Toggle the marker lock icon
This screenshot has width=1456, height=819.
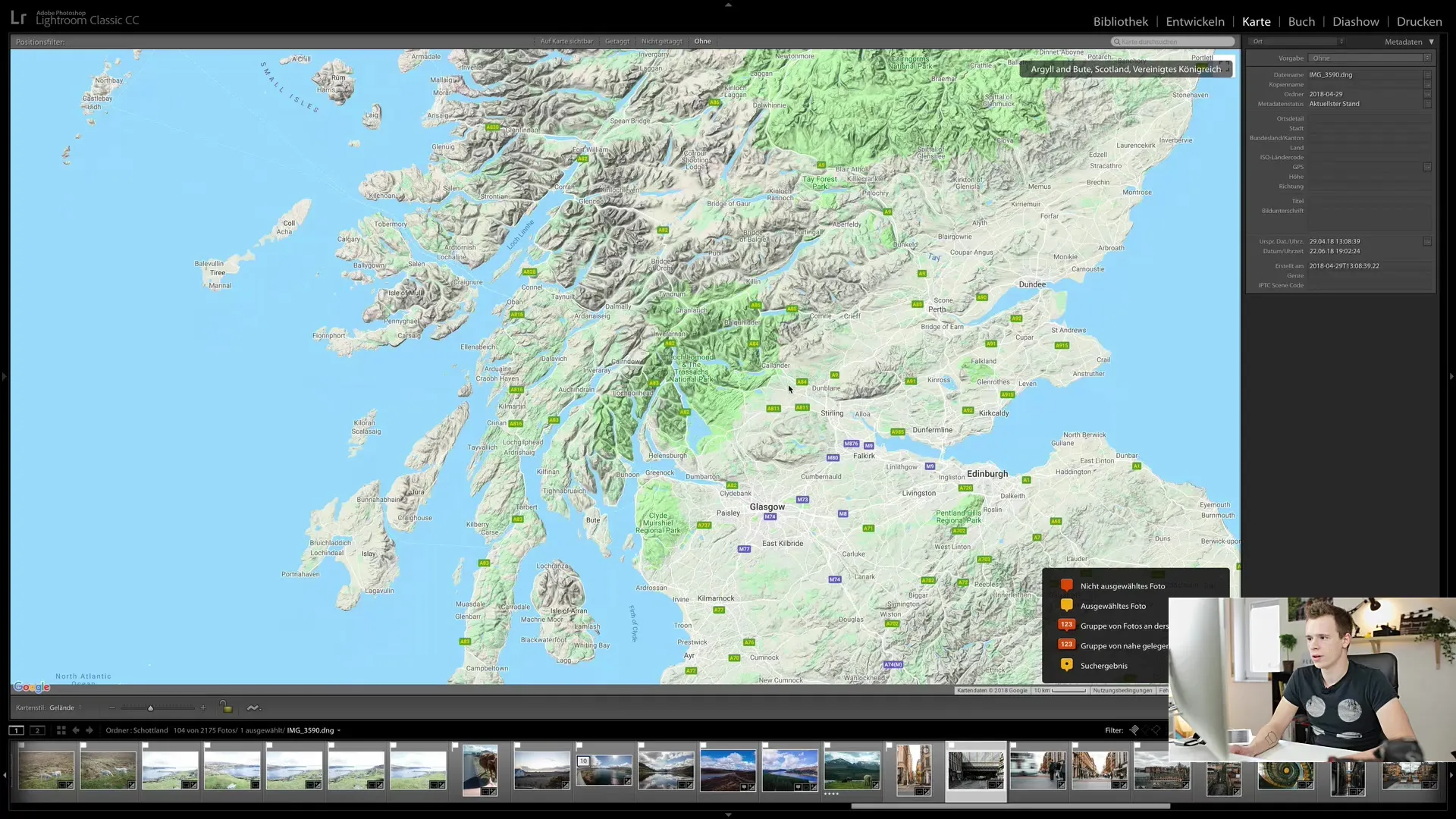click(x=225, y=707)
